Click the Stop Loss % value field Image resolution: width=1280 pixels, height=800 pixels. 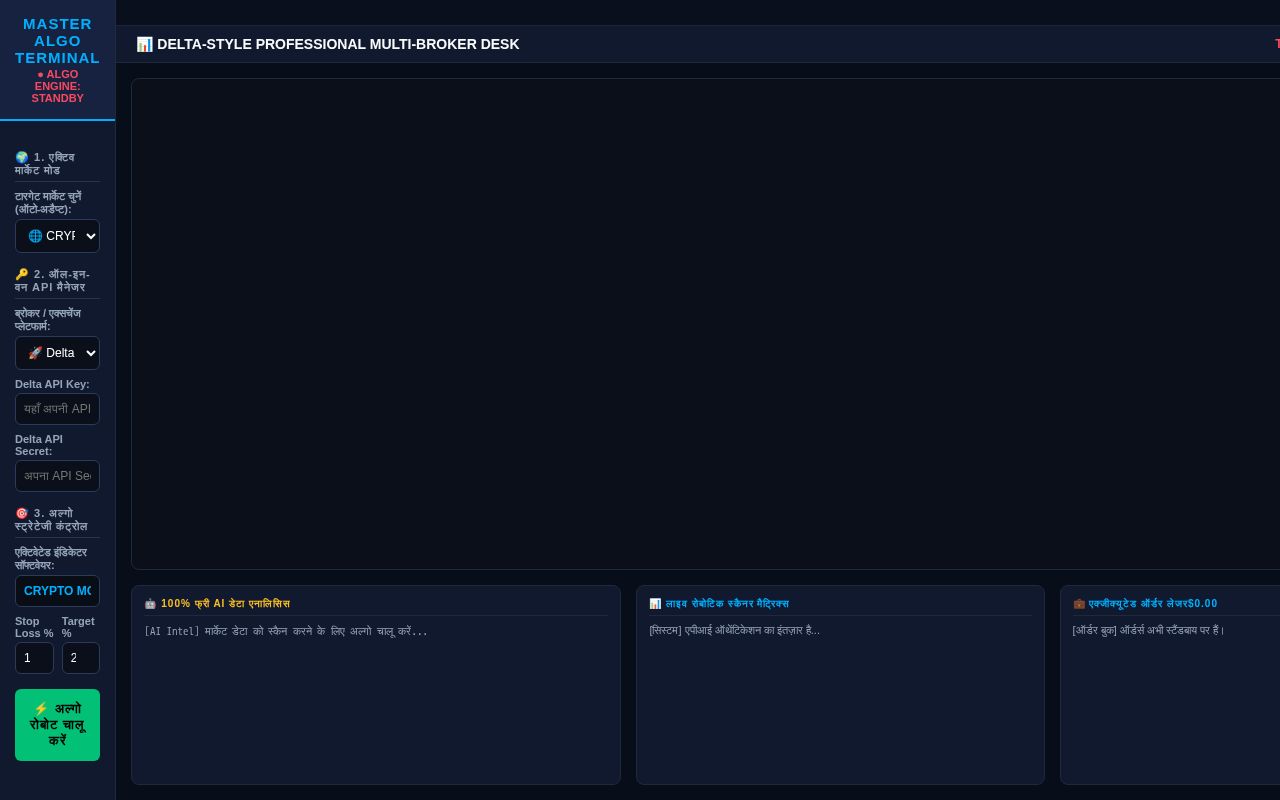(34, 658)
